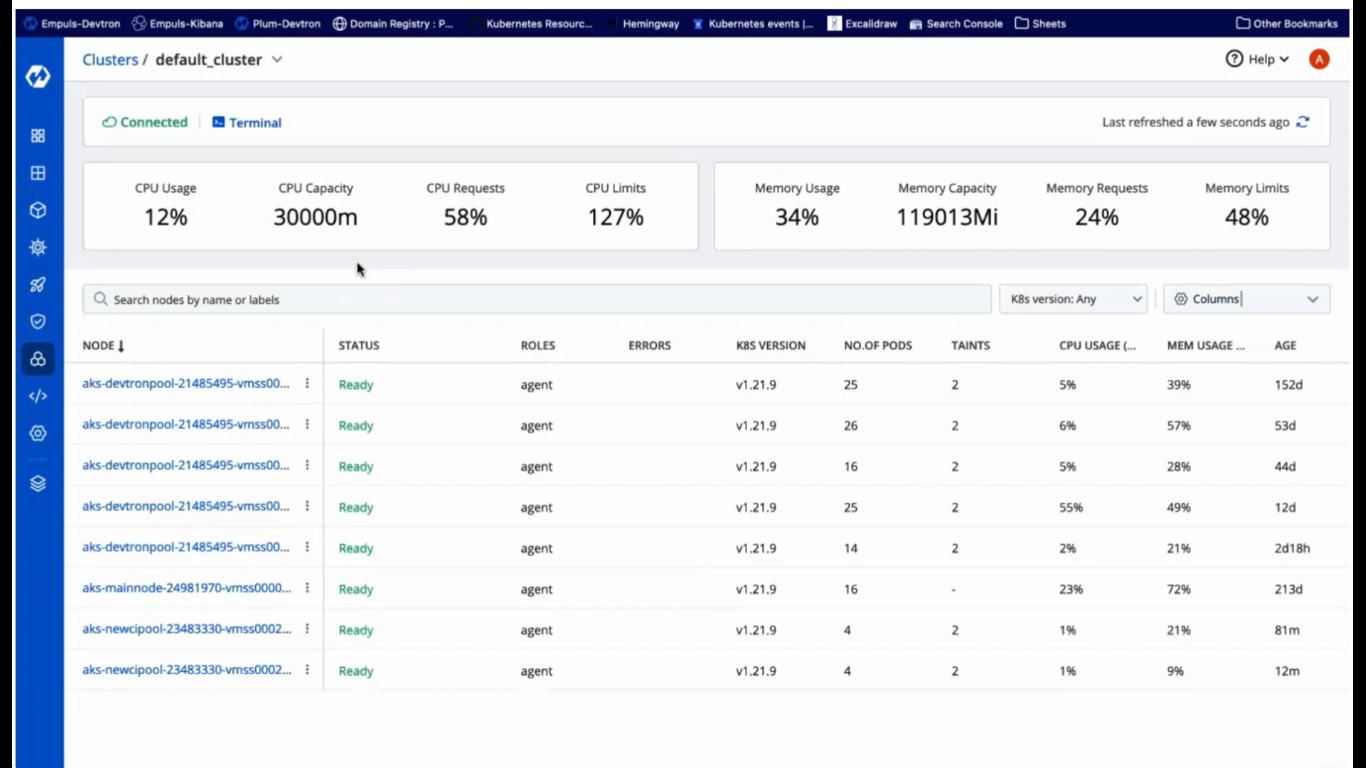
Task: Go to Clusters via breadcrumb link
Action: (110, 60)
